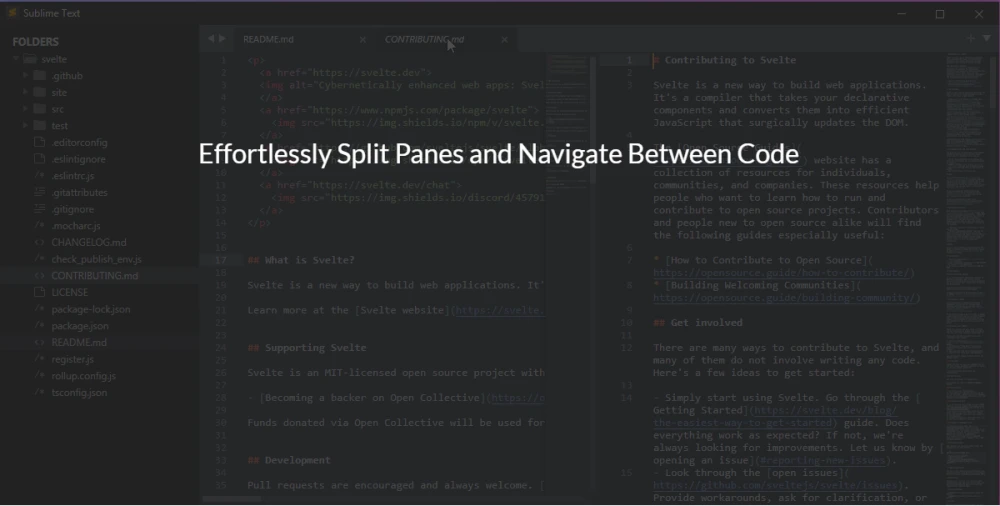Open register.js from the sidebar

(72, 359)
